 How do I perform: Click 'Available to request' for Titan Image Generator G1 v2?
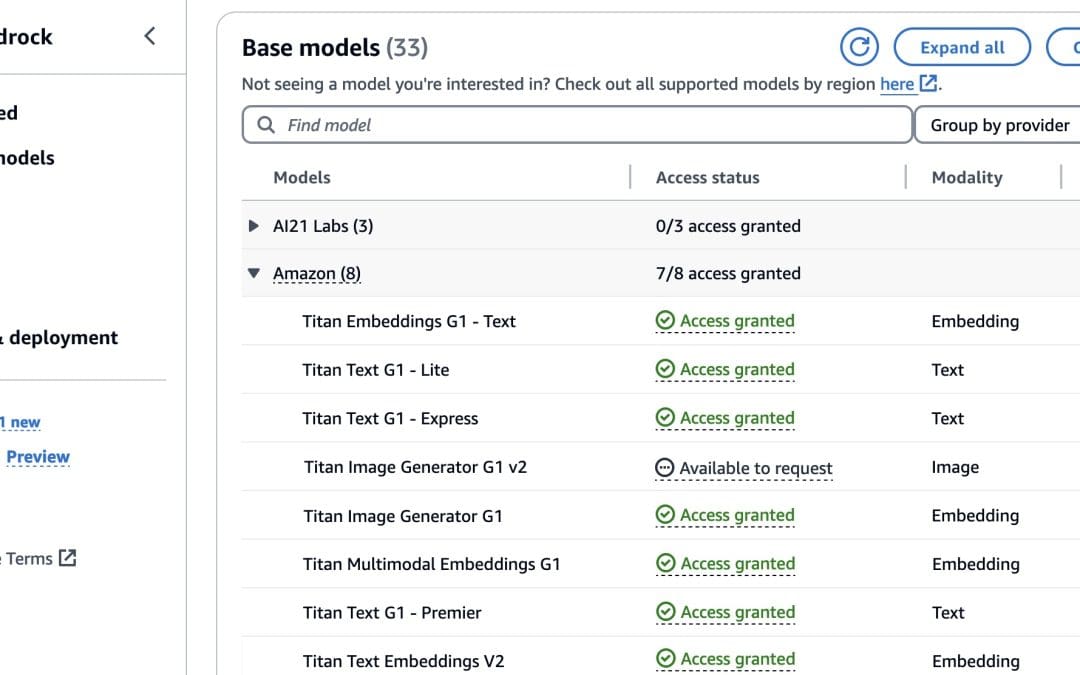[755, 468]
